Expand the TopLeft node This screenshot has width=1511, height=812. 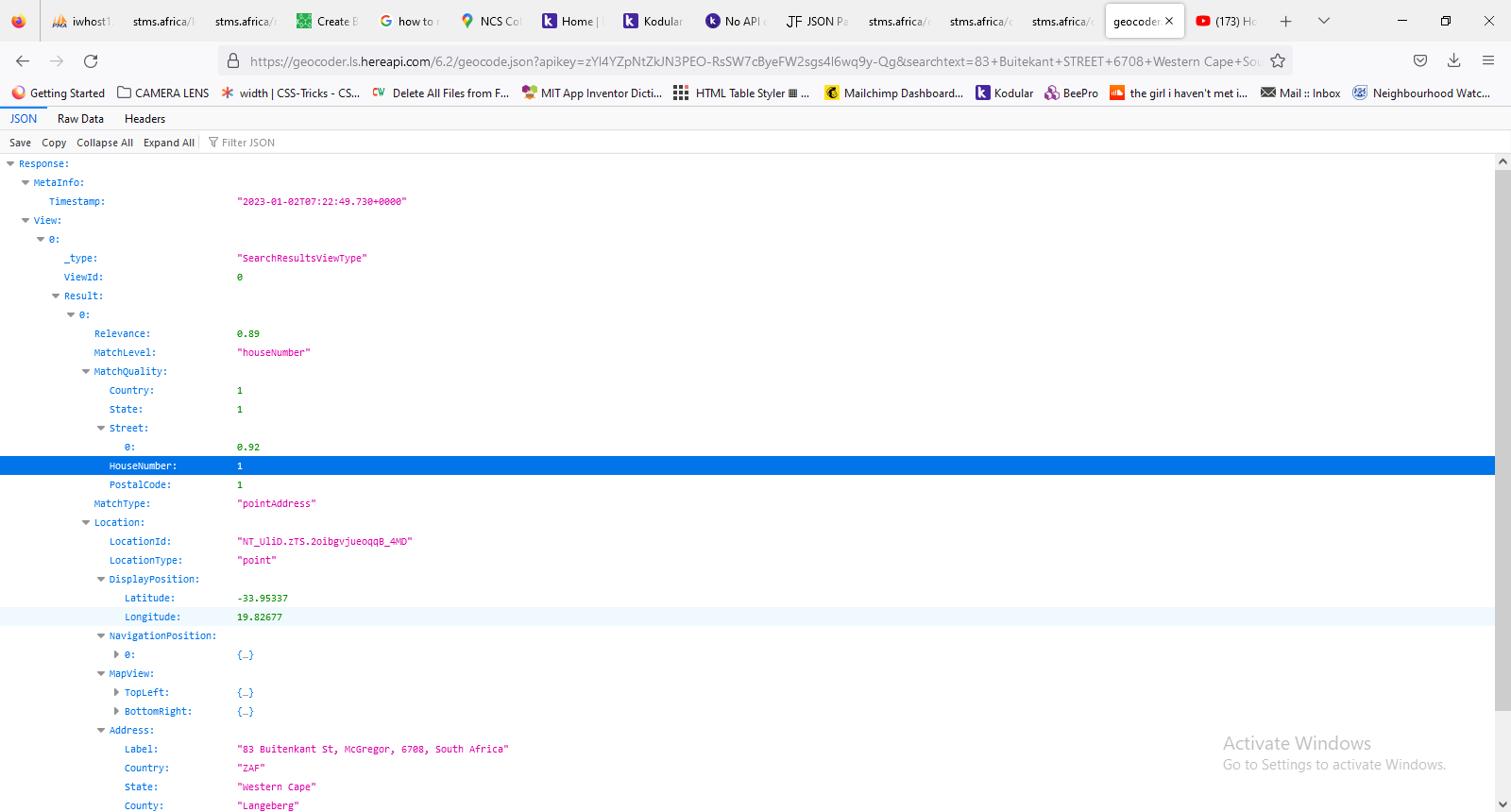(x=116, y=693)
